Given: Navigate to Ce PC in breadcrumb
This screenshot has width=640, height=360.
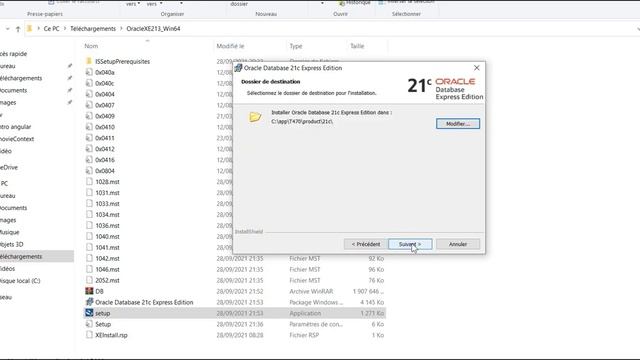Looking at the screenshot, I should (51, 29).
